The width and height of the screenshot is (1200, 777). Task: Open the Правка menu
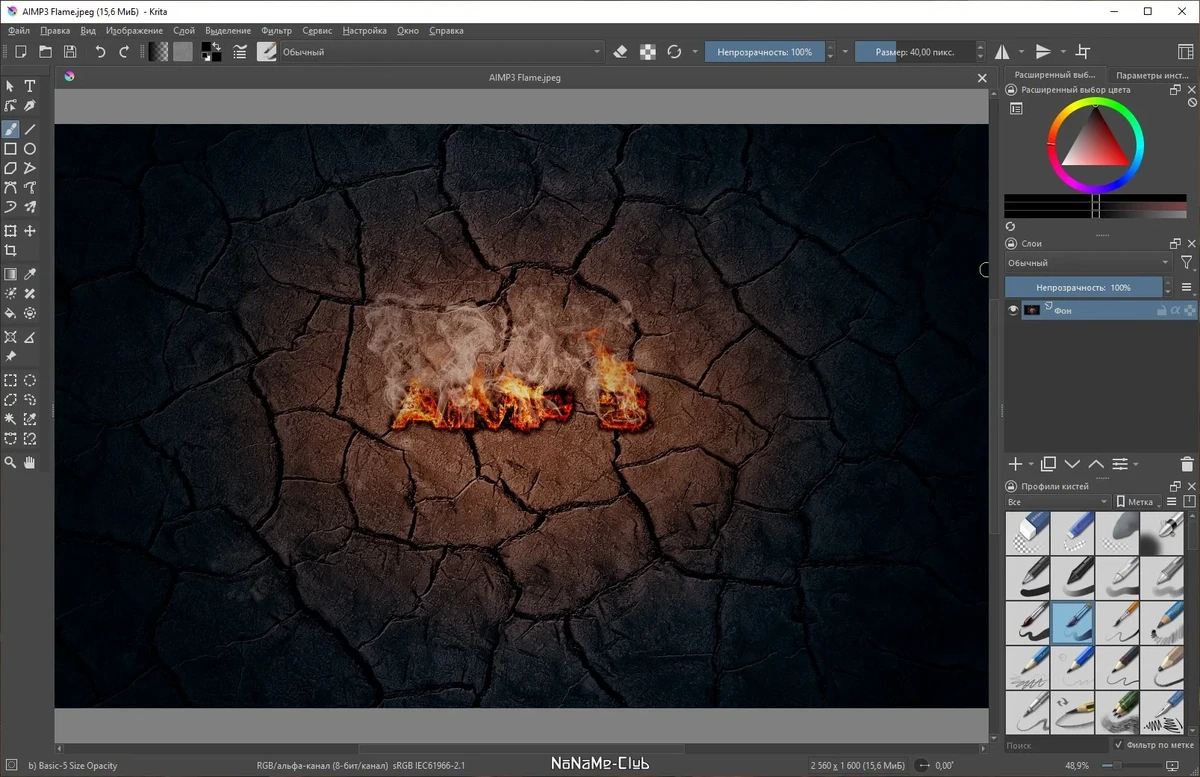55,31
